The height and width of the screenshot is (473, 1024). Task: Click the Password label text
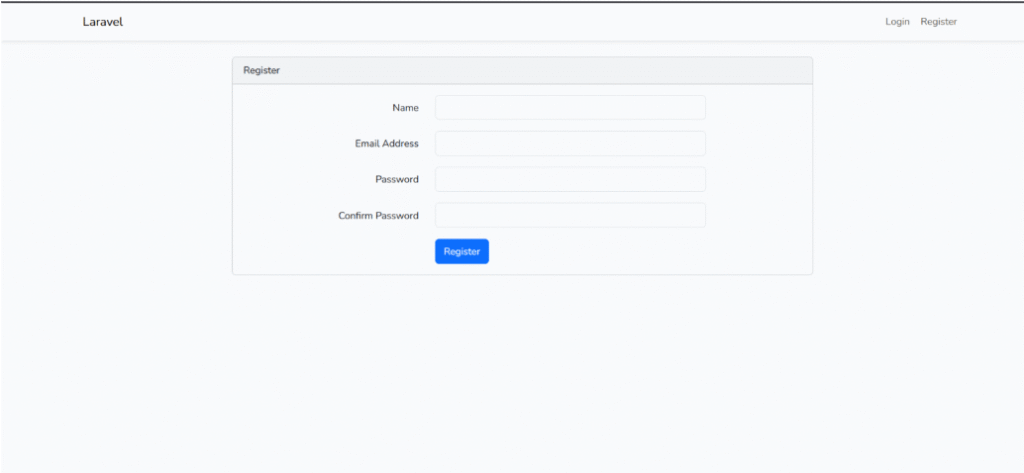(397, 179)
